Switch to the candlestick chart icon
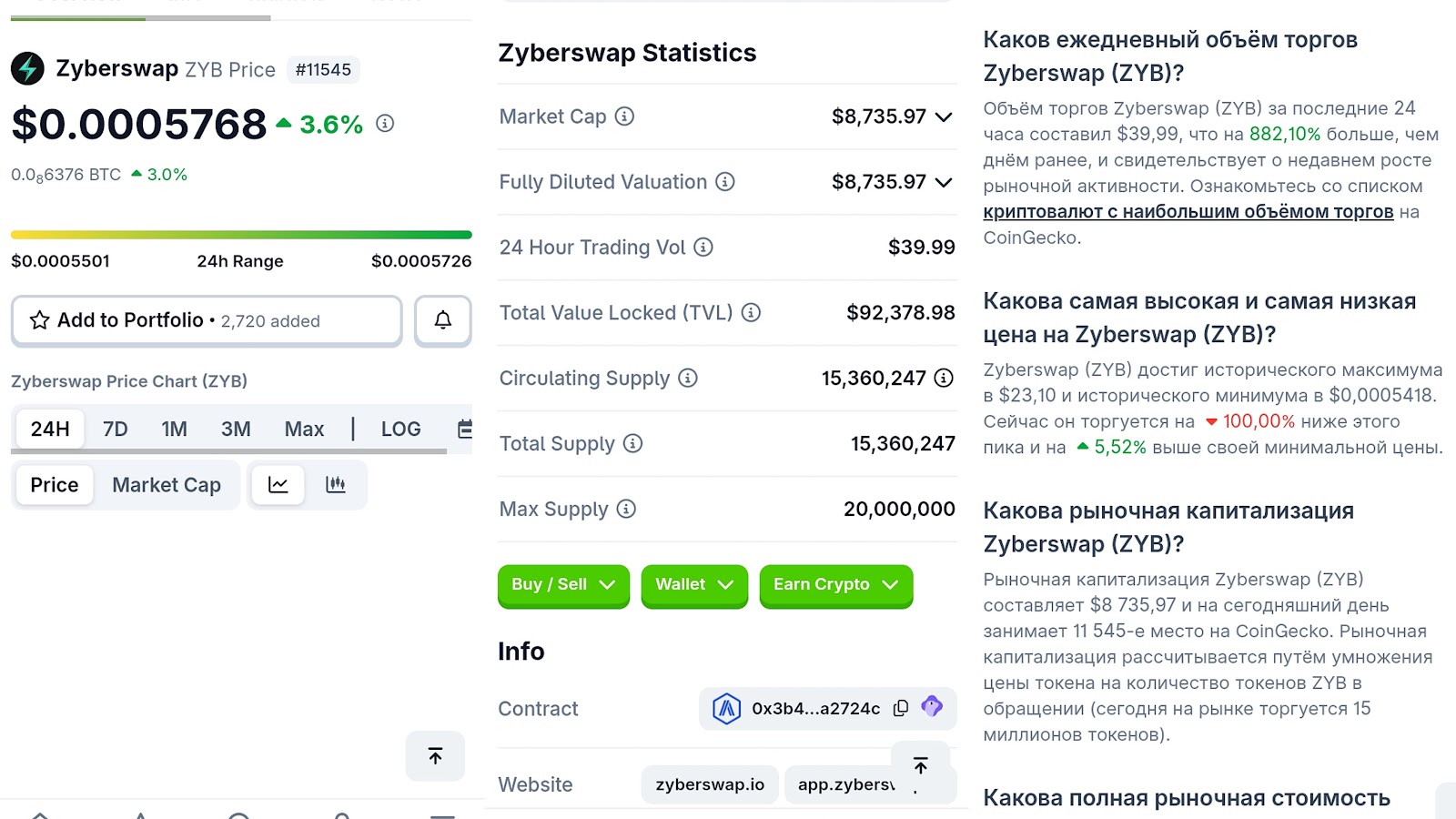Viewport: 1456px width, 819px height. point(336,485)
